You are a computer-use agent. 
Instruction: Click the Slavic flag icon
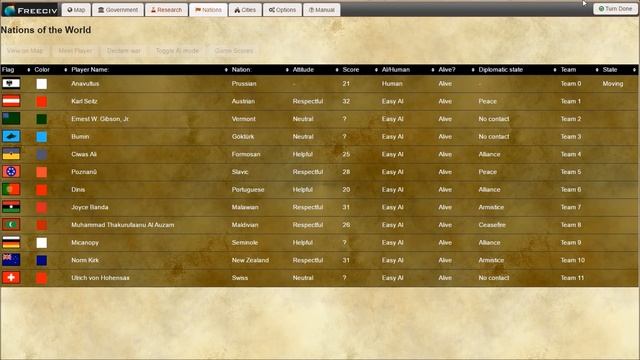coord(11,172)
